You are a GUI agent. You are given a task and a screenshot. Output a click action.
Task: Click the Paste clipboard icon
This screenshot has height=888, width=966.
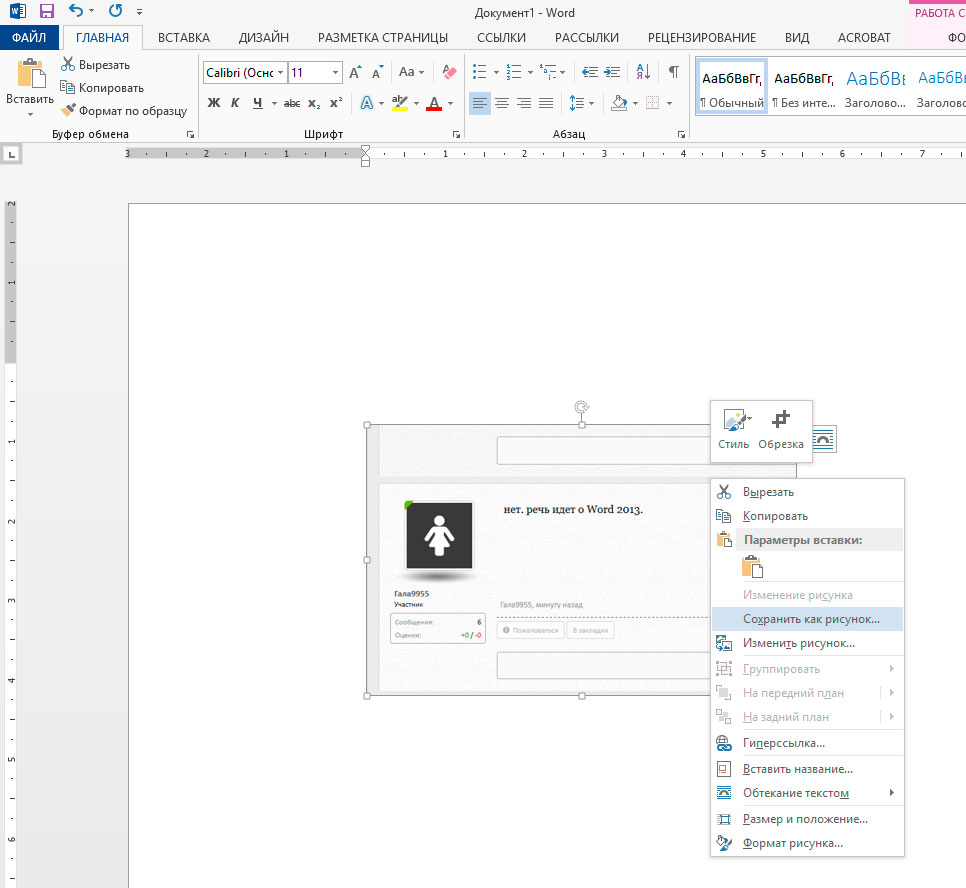click(30, 74)
